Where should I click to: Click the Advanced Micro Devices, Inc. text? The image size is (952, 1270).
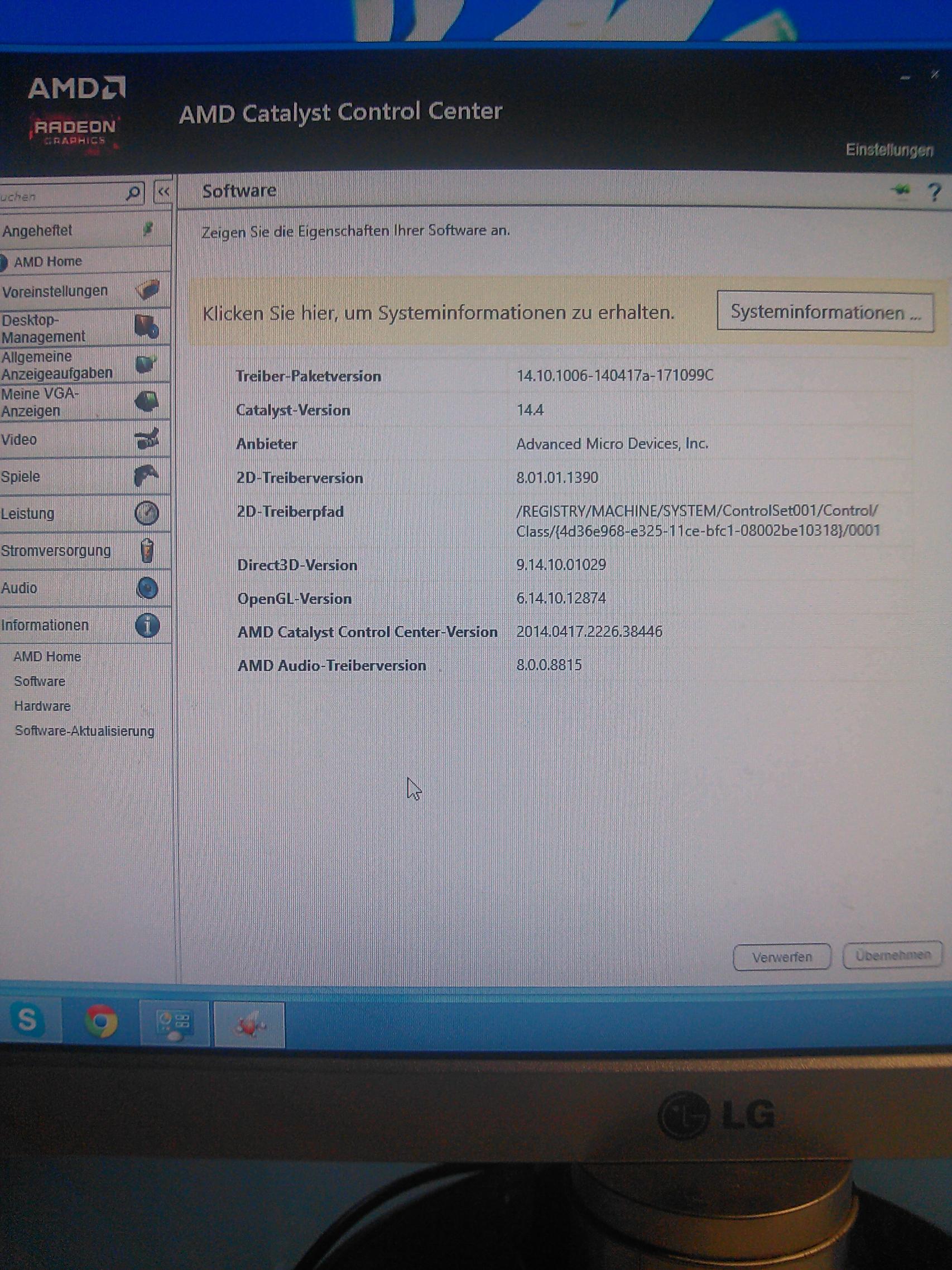612,443
